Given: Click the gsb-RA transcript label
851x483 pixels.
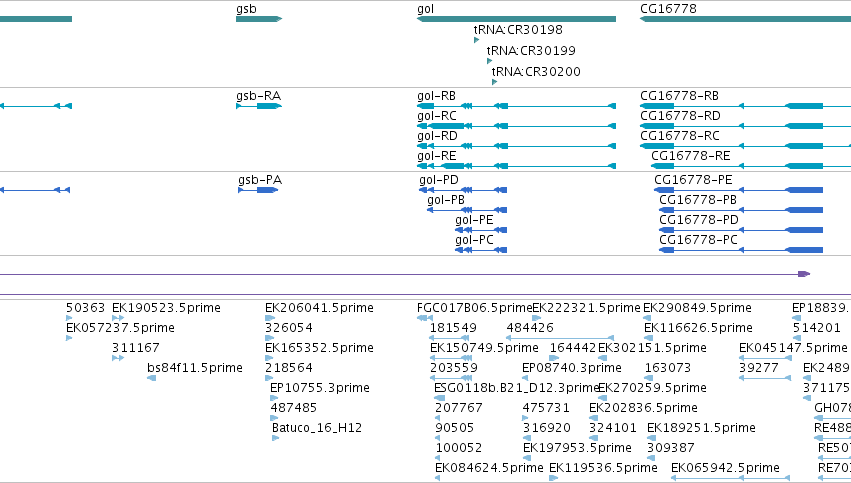Looking at the screenshot, I should pos(258,96).
